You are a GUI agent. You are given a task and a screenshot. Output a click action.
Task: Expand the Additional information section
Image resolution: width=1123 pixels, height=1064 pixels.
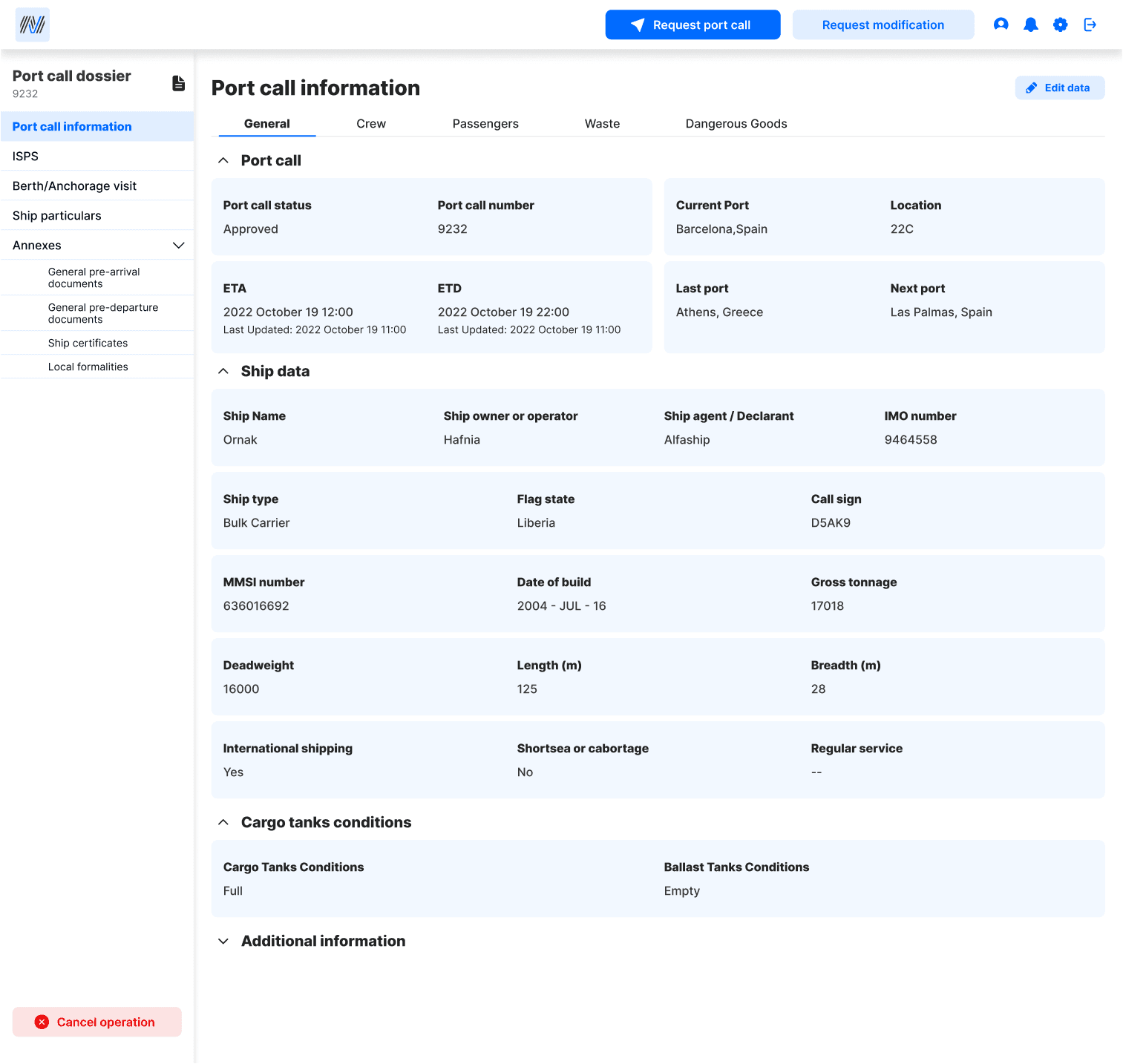point(223,941)
